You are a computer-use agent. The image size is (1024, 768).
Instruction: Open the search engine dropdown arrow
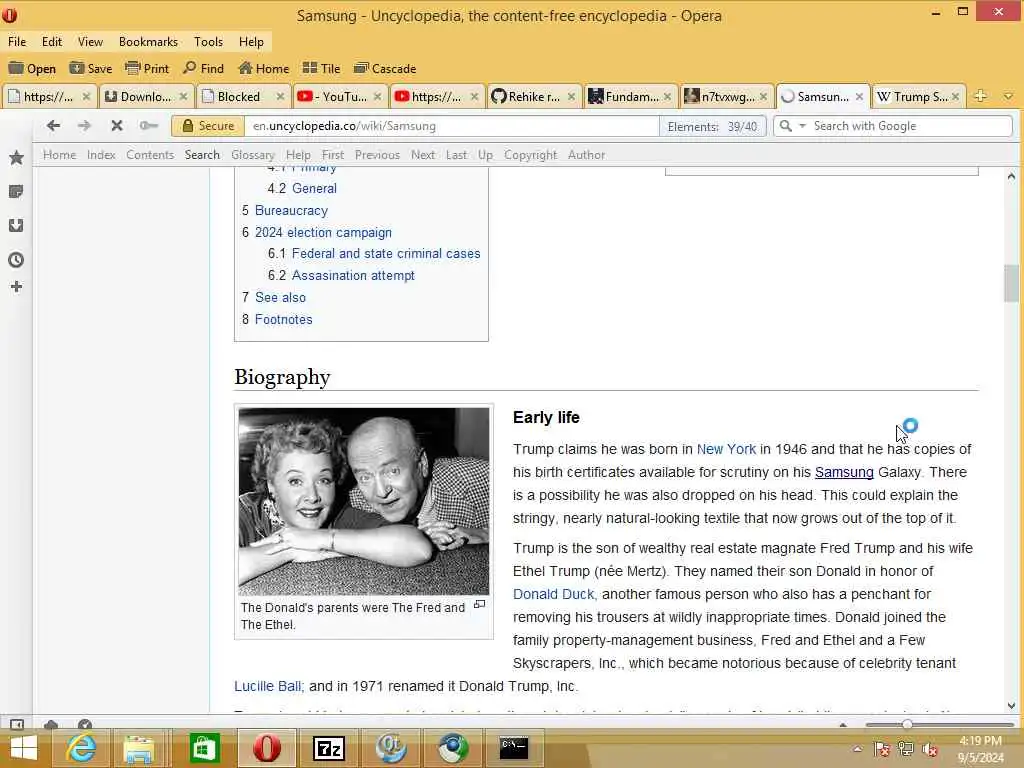tap(803, 125)
